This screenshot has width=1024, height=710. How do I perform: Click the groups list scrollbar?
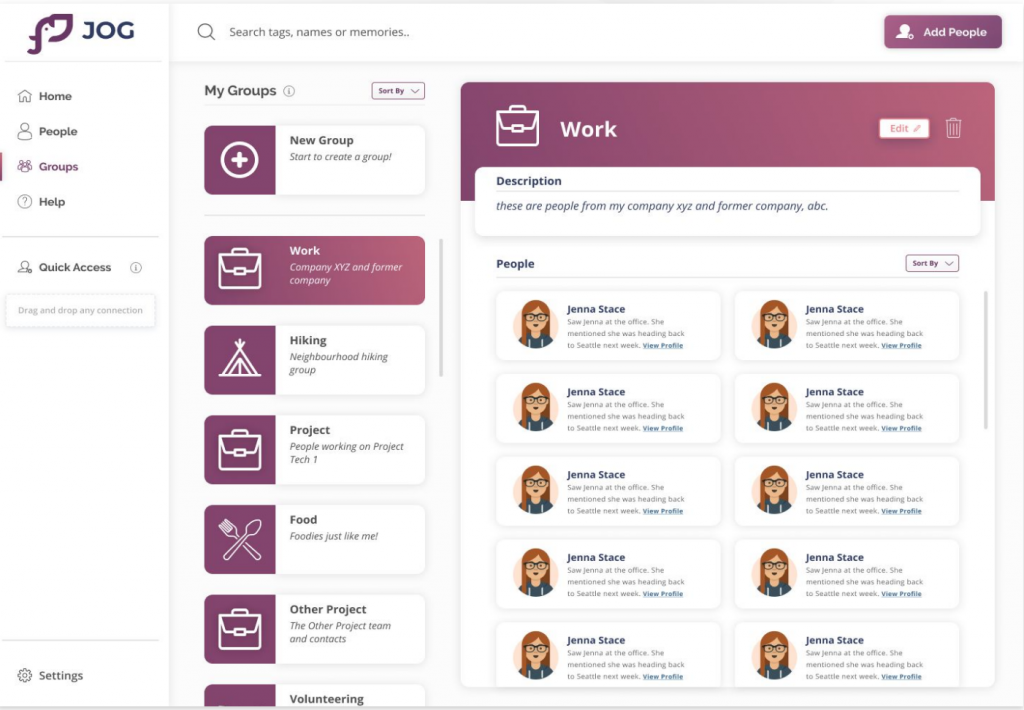pyautogui.click(x=441, y=306)
